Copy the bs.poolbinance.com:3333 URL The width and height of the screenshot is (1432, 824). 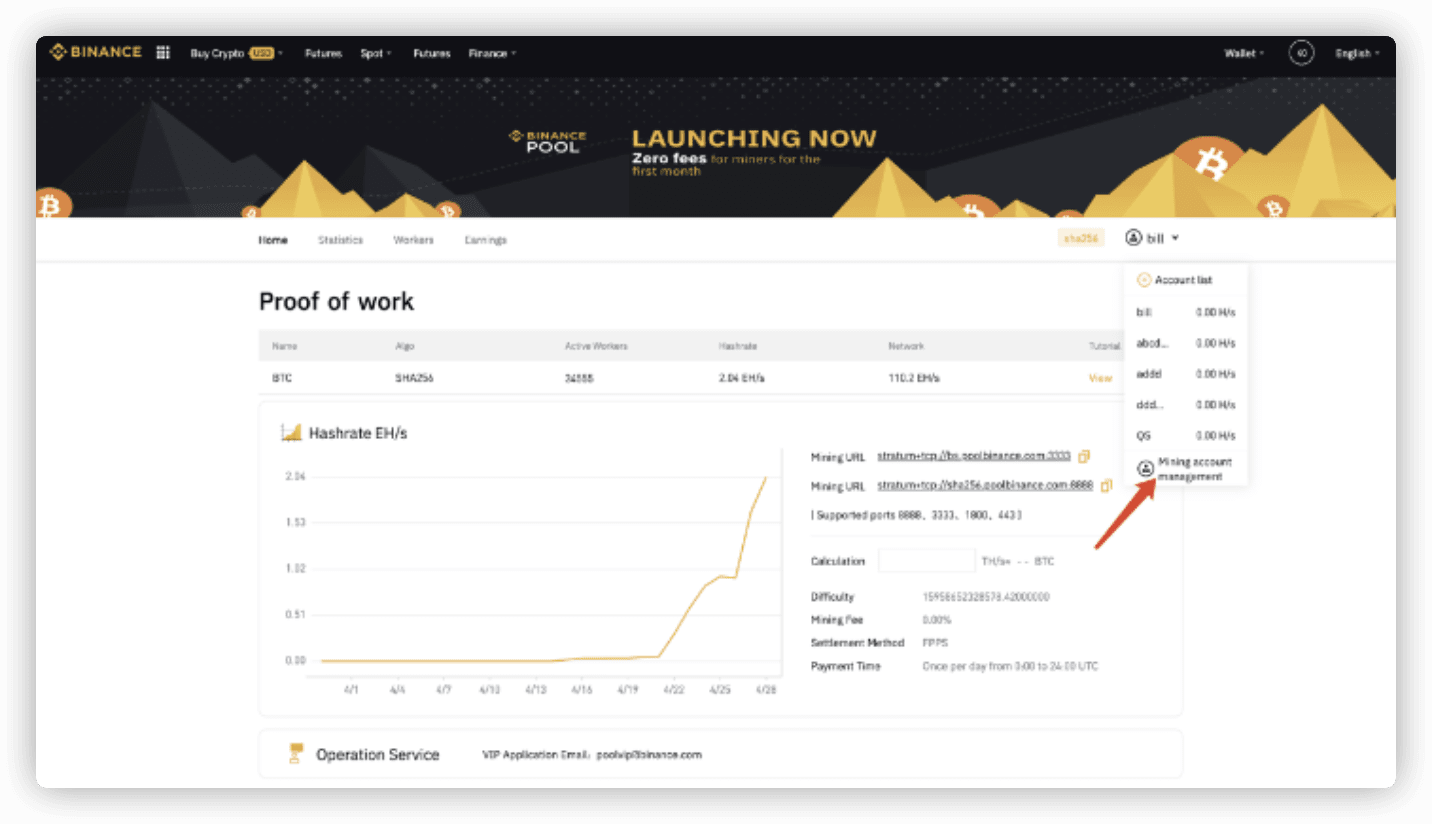click(x=1084, y=456)
